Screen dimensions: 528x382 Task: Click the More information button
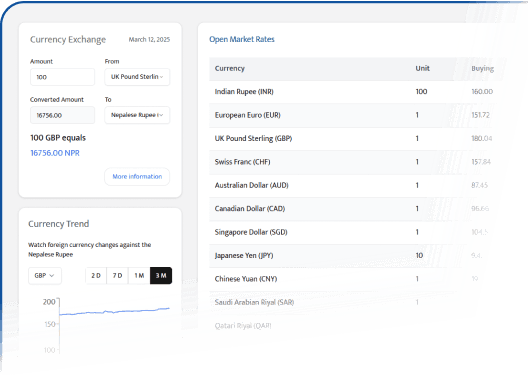[x=137, y=177]
